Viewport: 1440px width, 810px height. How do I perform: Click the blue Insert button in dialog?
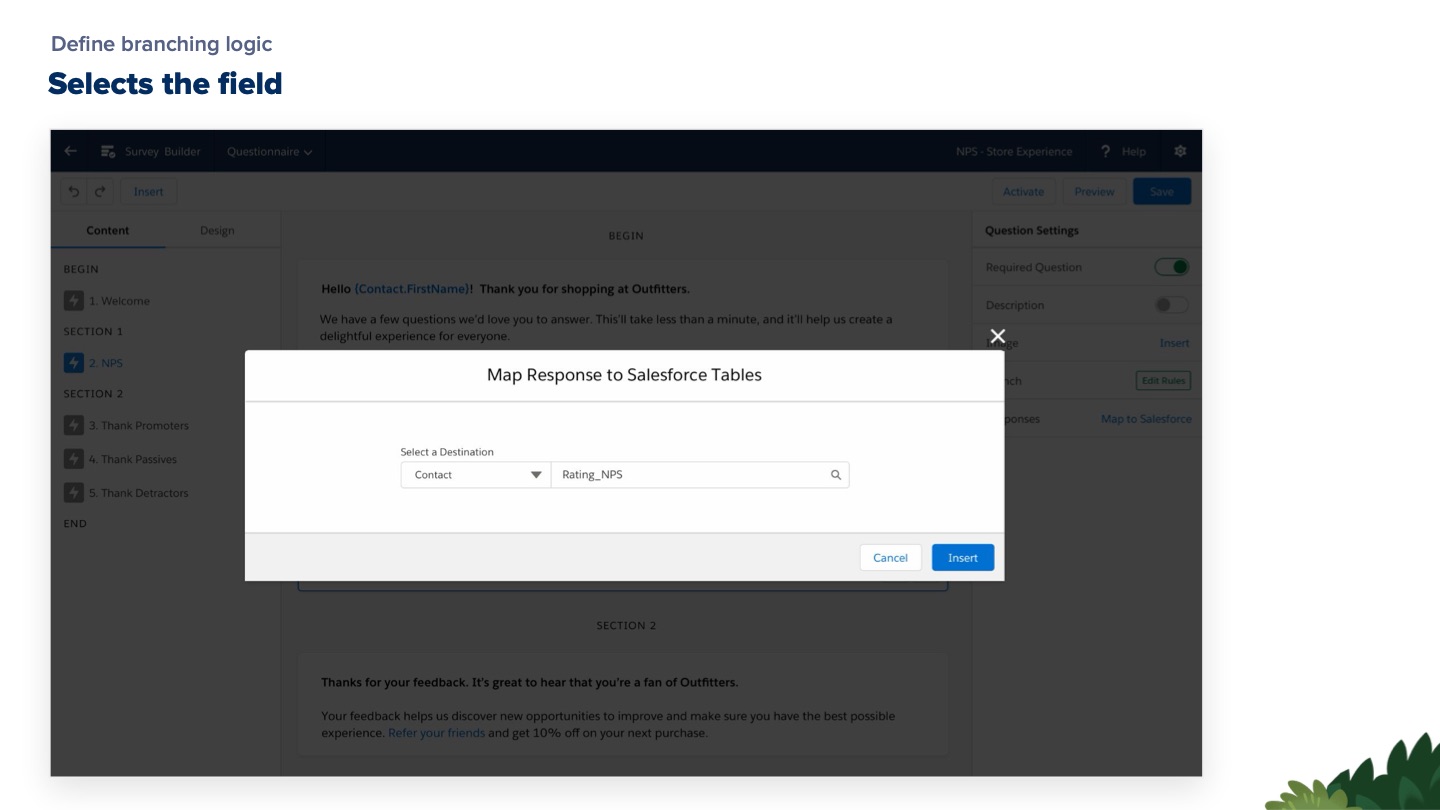(x=963, y=558)
